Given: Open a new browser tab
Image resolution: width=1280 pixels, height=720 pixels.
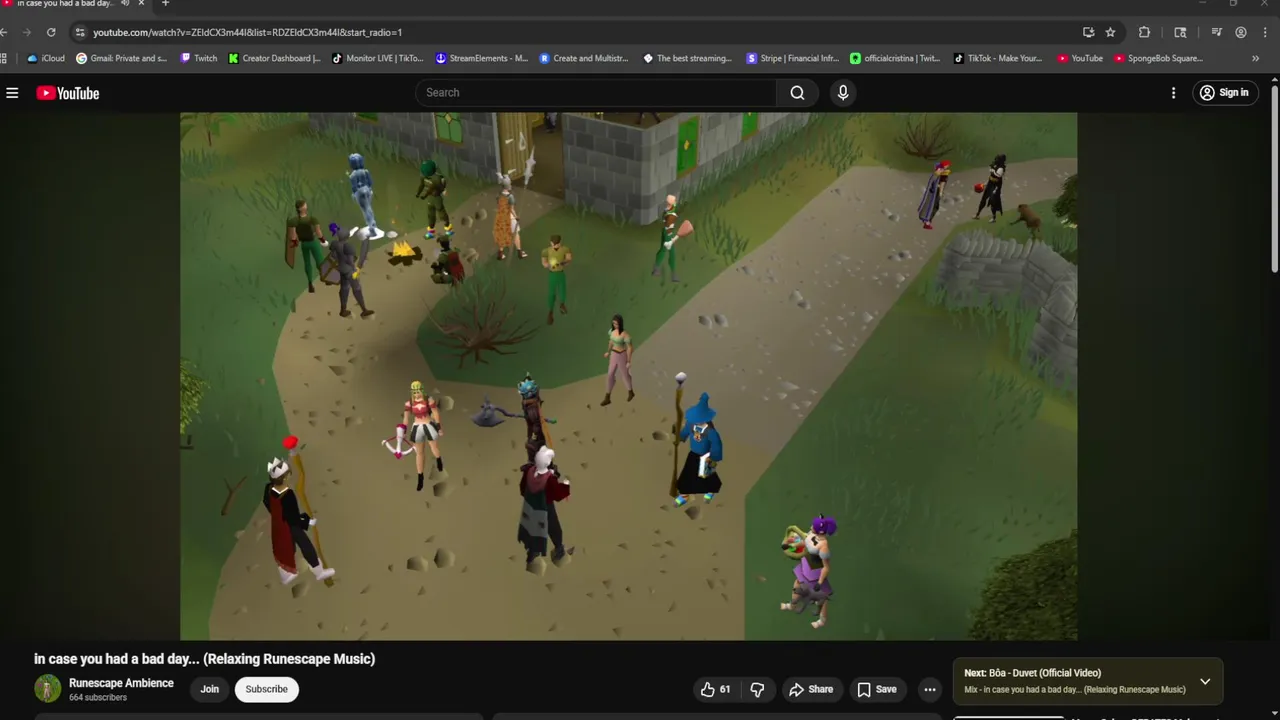Looking at the screenshot, I should (165, 4).
